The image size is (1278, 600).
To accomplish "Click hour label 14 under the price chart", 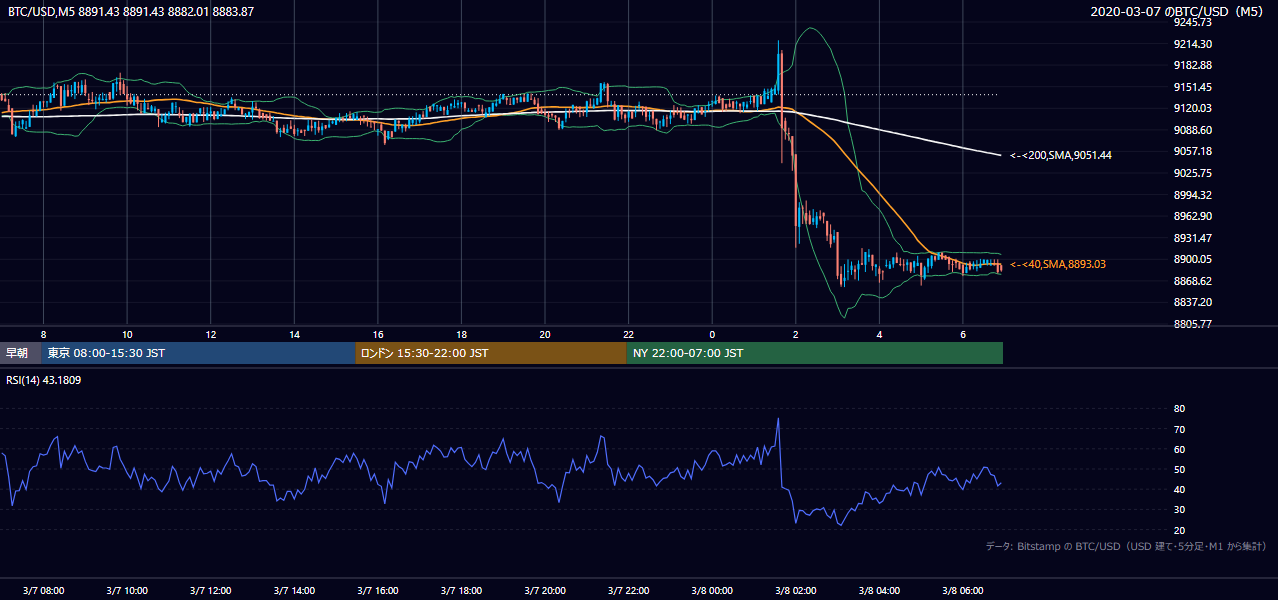I will click(294, 334).
